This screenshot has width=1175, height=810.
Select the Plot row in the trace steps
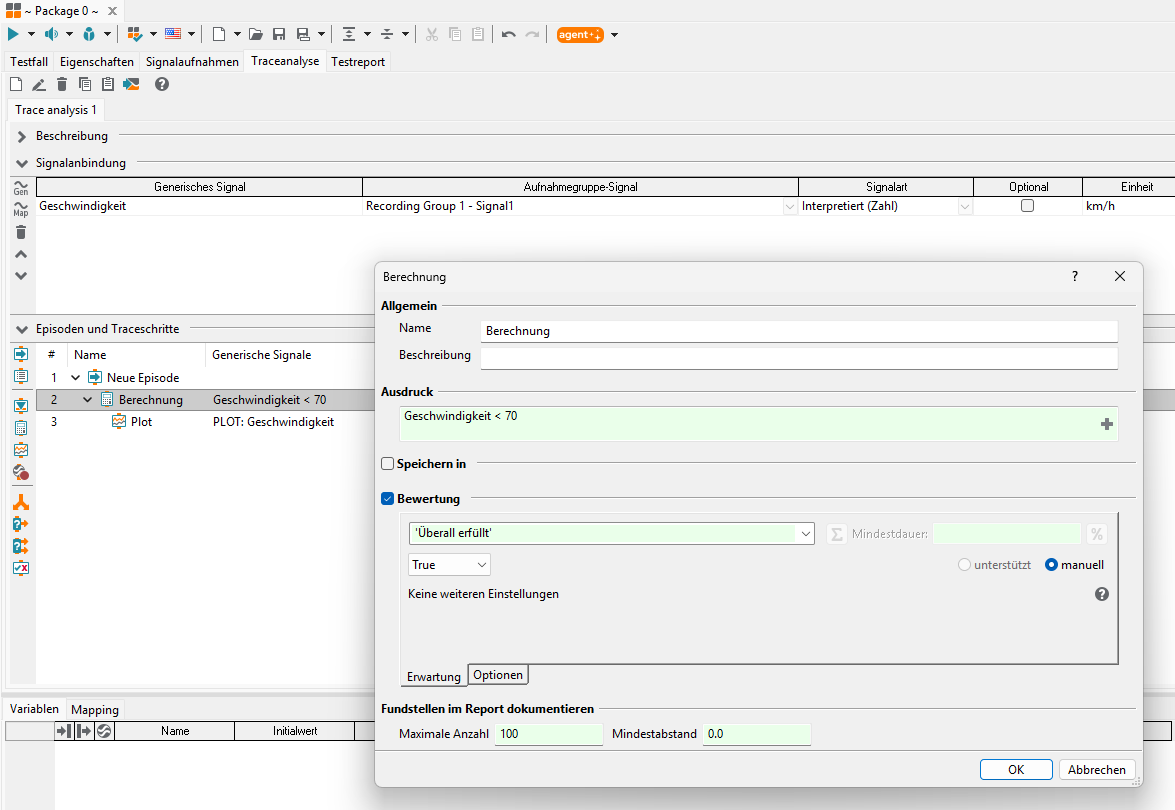(205, 422)
